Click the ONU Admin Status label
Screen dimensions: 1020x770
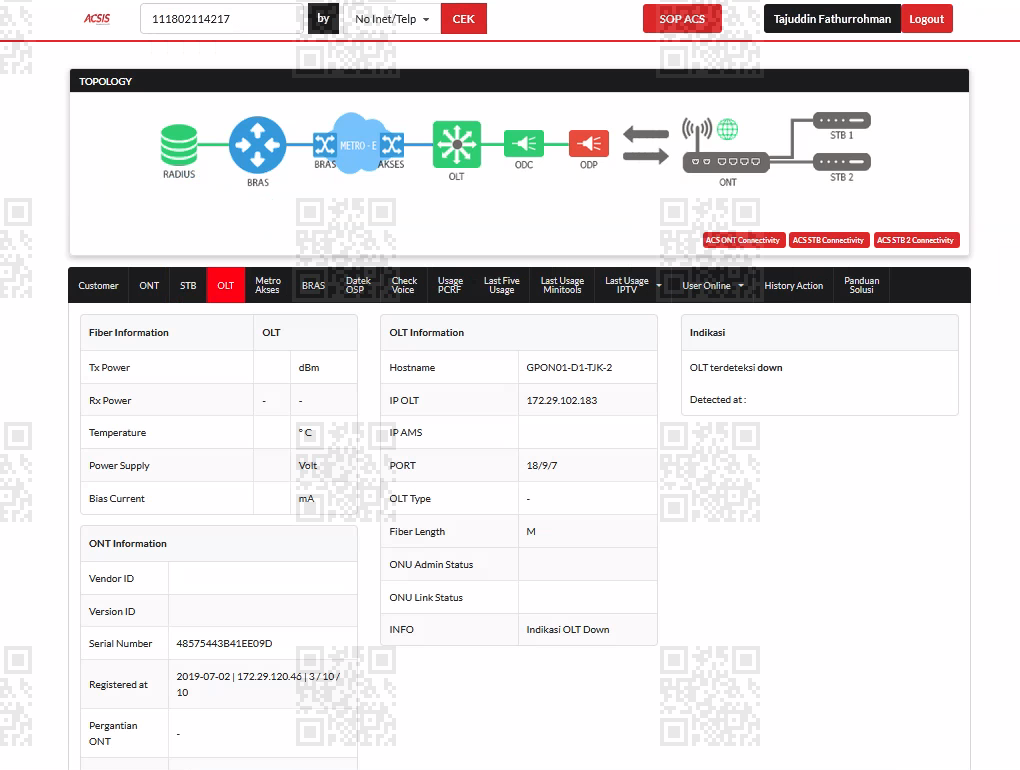tap(431, 564)
